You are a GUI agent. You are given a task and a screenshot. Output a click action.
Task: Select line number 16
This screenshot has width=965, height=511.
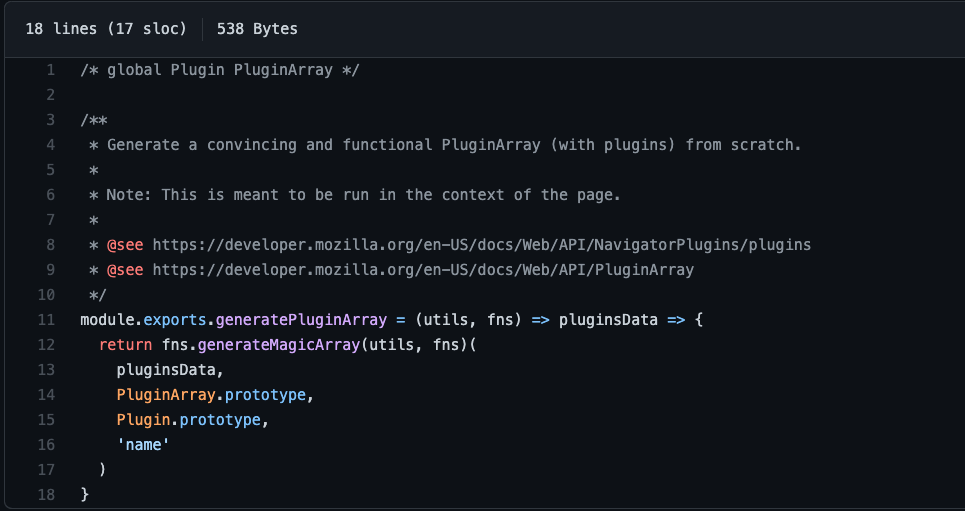point(46,445)
